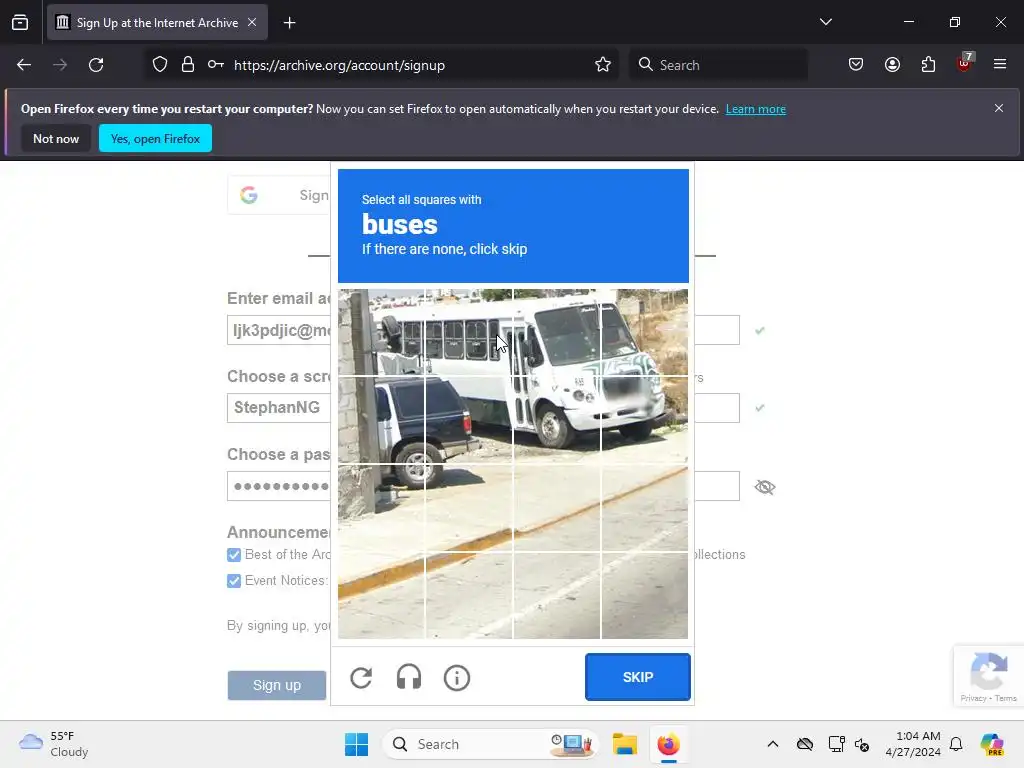Viewport: 1024px width, 768px height.
Task: Open tracking protection shield icon
Action: 160,65
